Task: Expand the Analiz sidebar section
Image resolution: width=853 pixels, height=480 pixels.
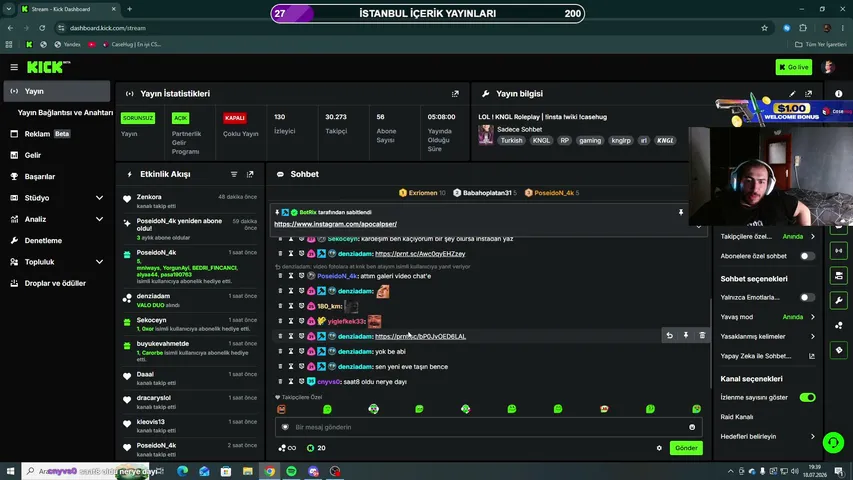Action: 99,219
